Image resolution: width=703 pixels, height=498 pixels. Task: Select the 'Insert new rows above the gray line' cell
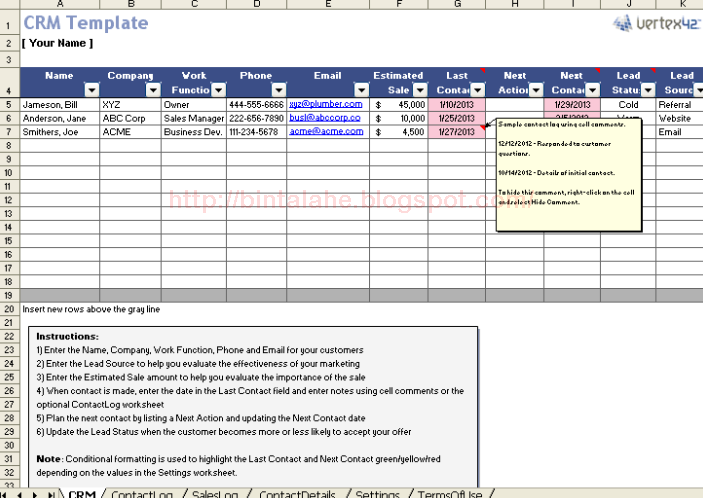coord(91,309)
